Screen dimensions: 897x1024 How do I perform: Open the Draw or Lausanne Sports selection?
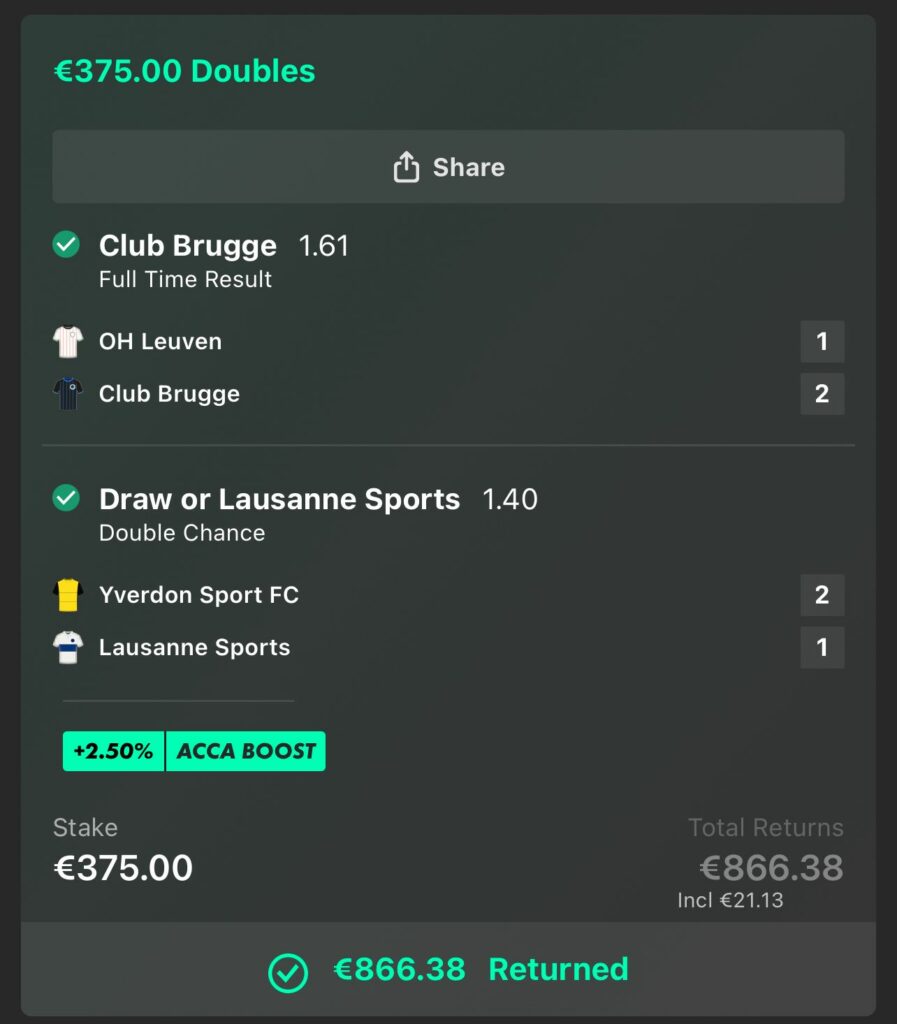pyautogui.click(x=280, y=499)
